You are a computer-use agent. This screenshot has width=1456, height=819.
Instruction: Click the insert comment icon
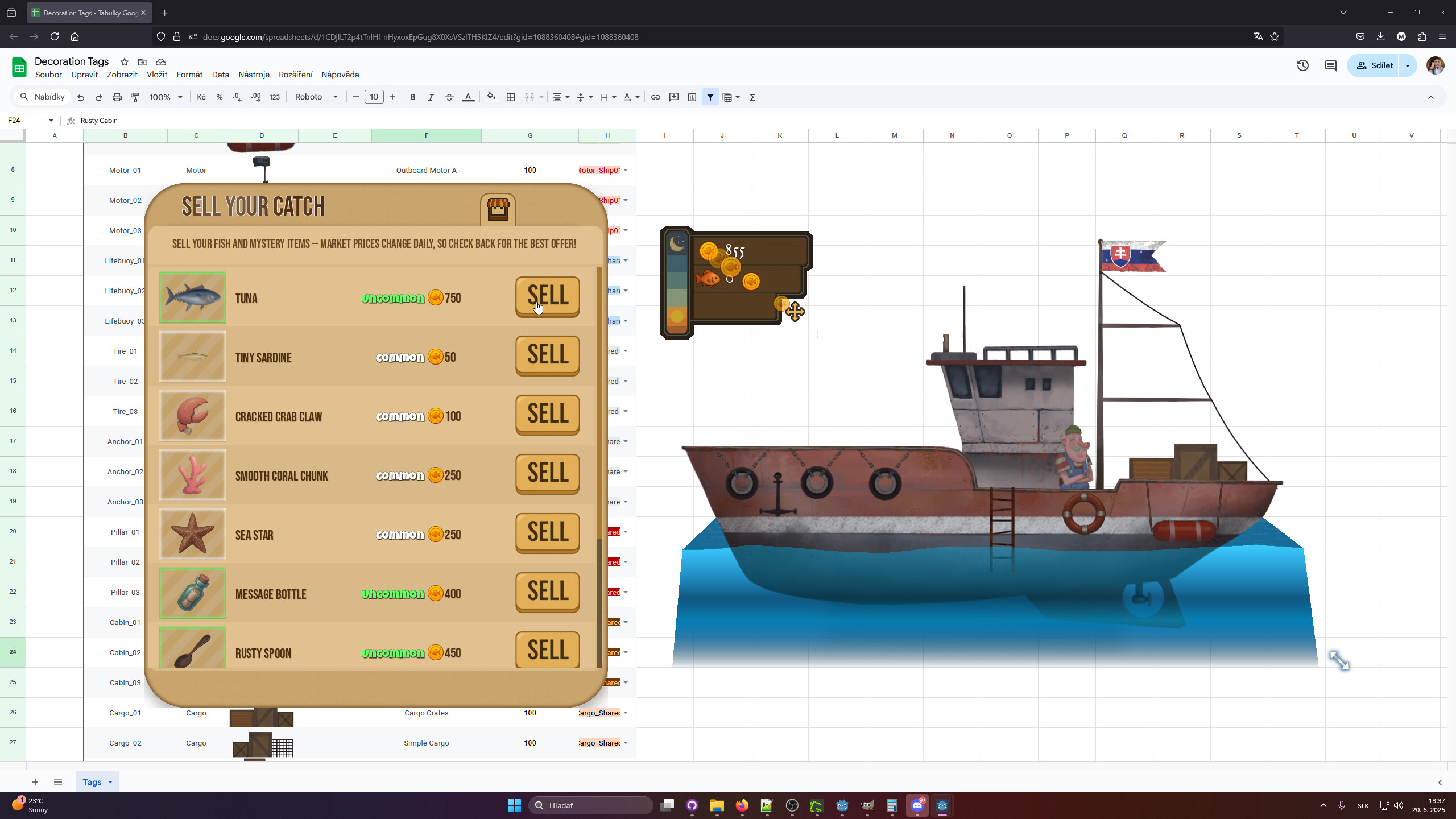click(x=673, y=97)
